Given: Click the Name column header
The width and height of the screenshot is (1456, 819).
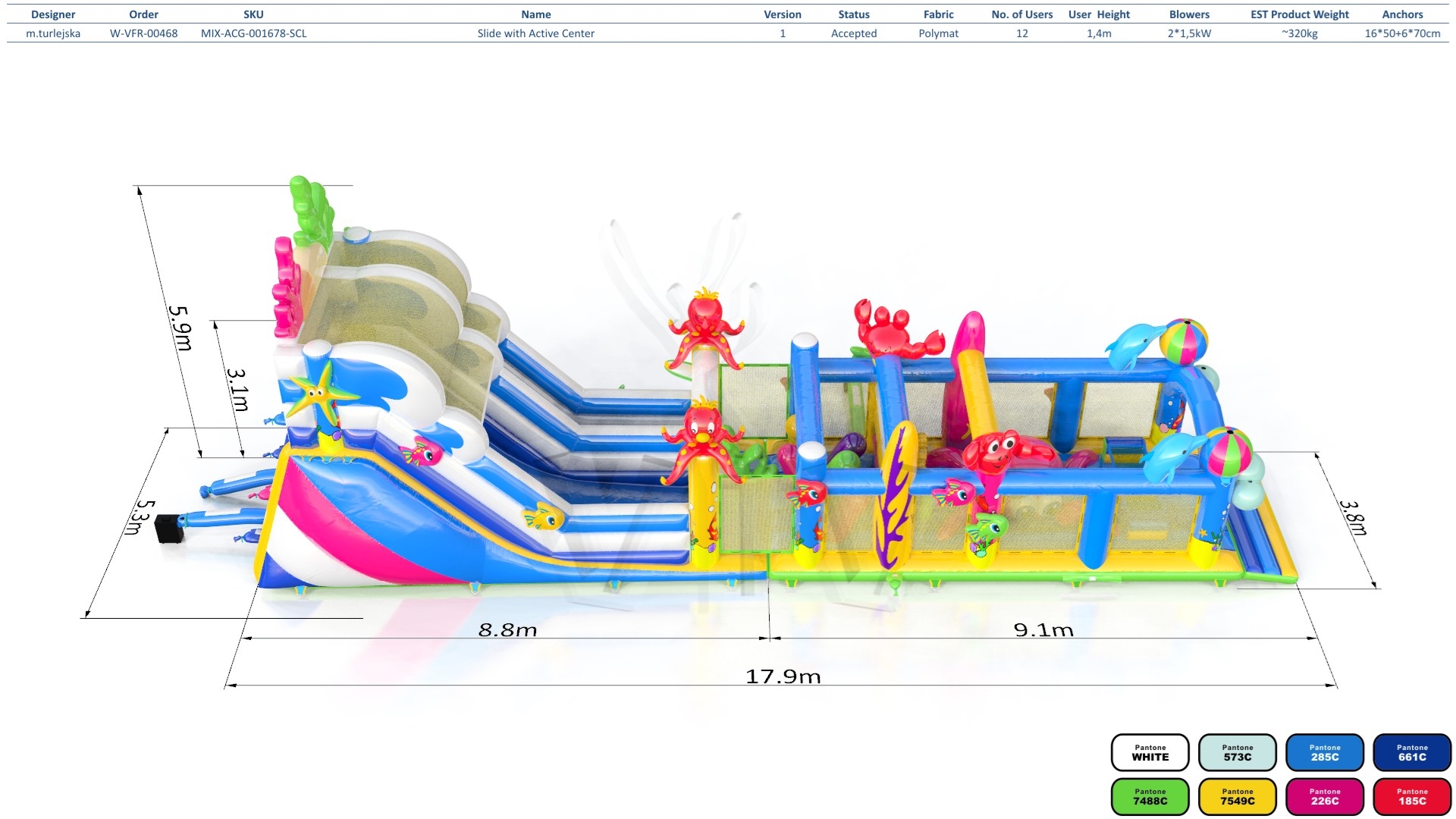Looking at the screenshot, I should 536,14.
